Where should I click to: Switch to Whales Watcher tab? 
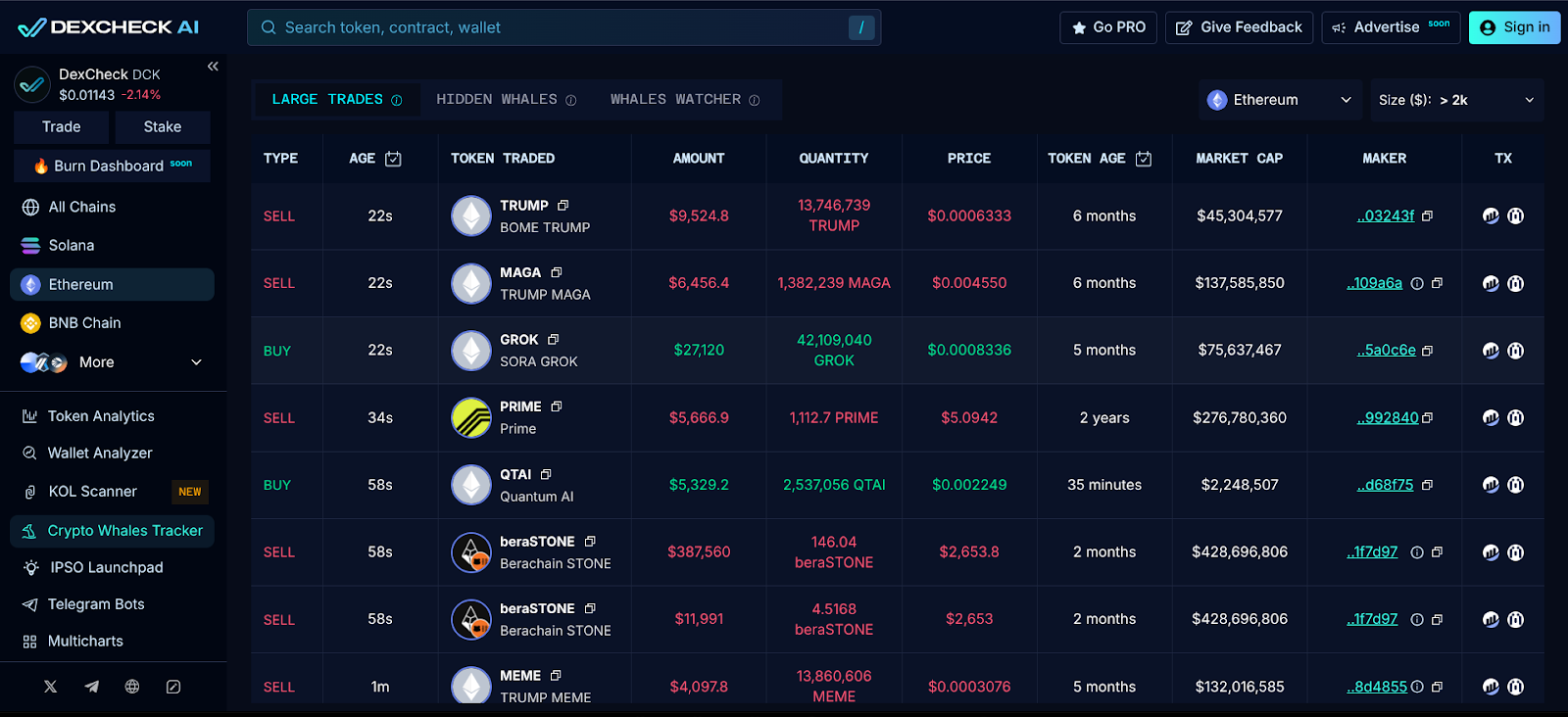(685, 100)
